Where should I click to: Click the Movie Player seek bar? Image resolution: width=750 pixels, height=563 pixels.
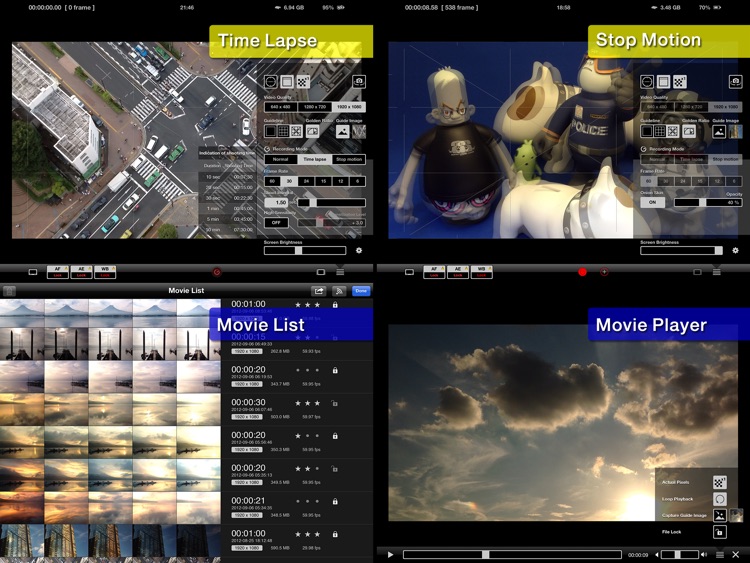(x=512, y=555)
